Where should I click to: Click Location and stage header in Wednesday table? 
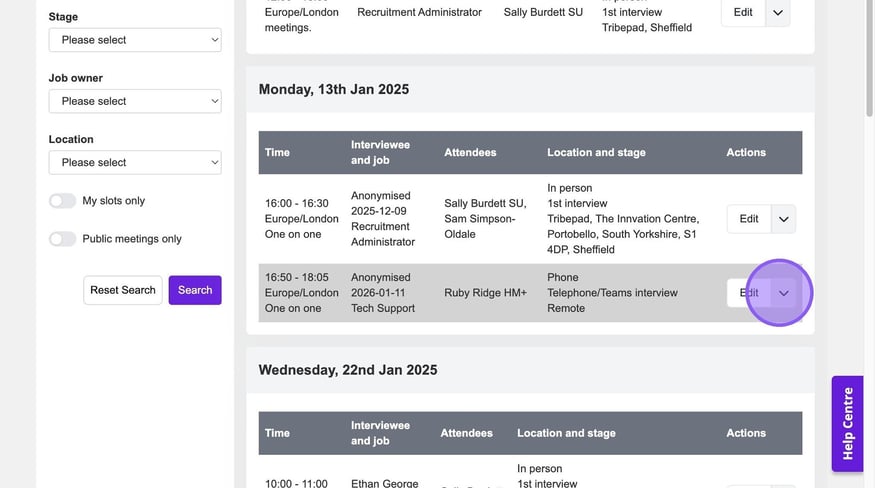pyautogui.click(x=566, y=433)
